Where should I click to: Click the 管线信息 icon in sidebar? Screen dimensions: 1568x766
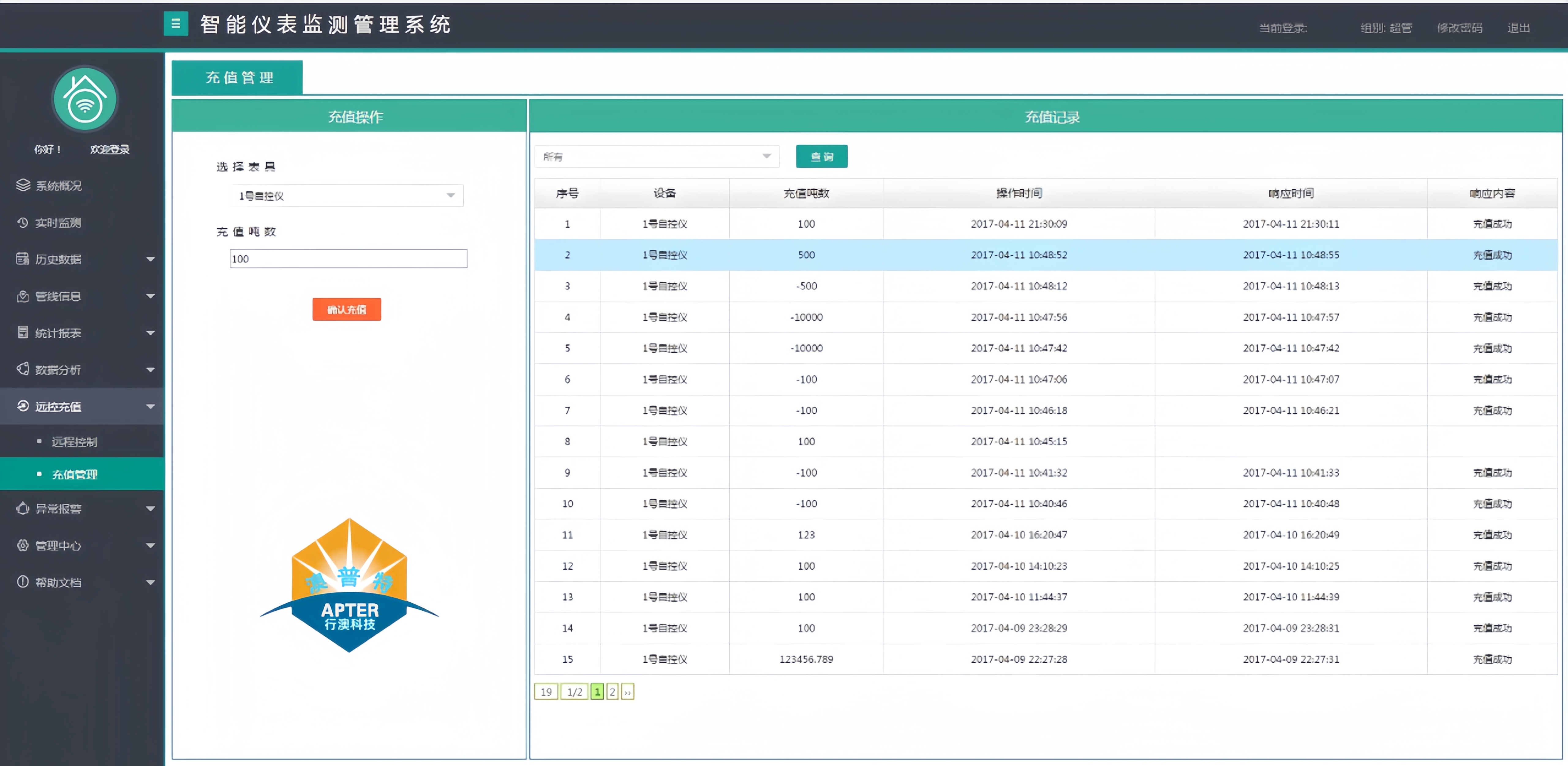(23, 296)
